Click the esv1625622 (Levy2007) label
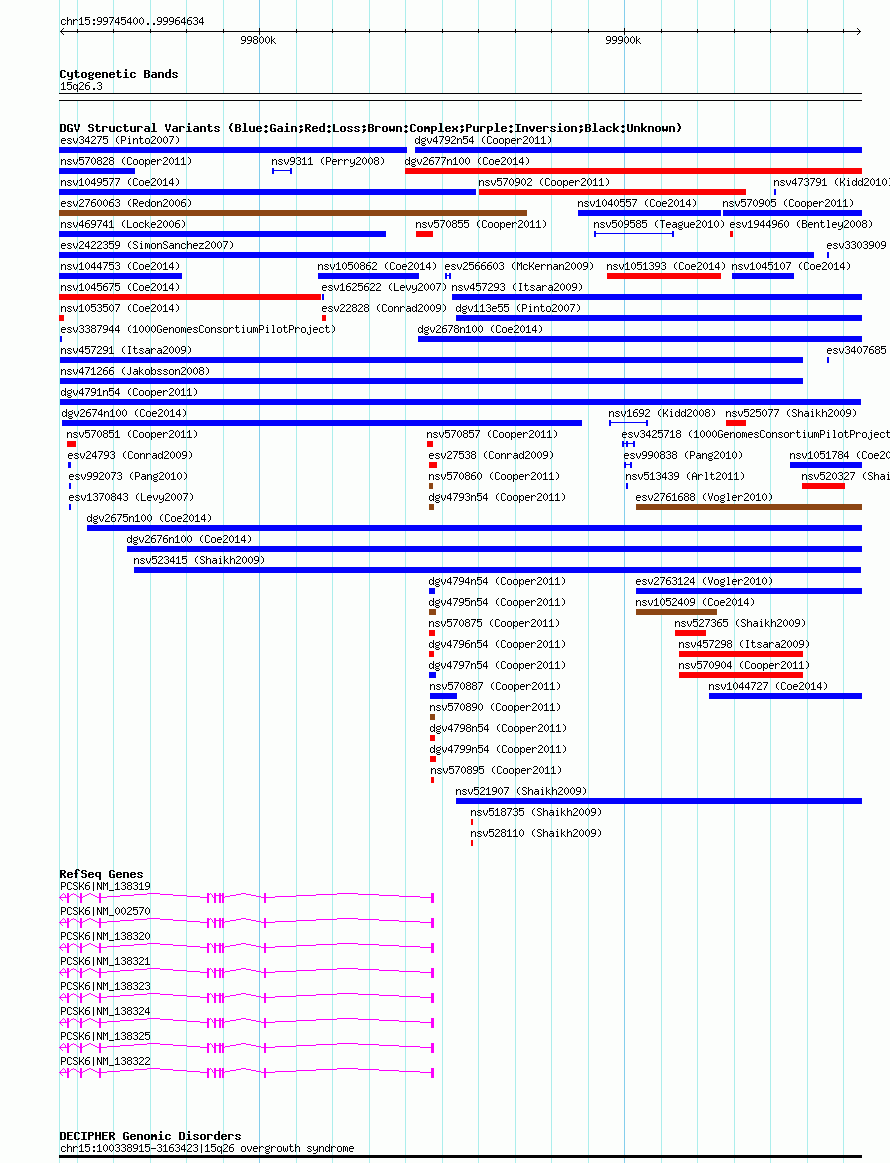890x1163 pixels. [x=384, y=287]
